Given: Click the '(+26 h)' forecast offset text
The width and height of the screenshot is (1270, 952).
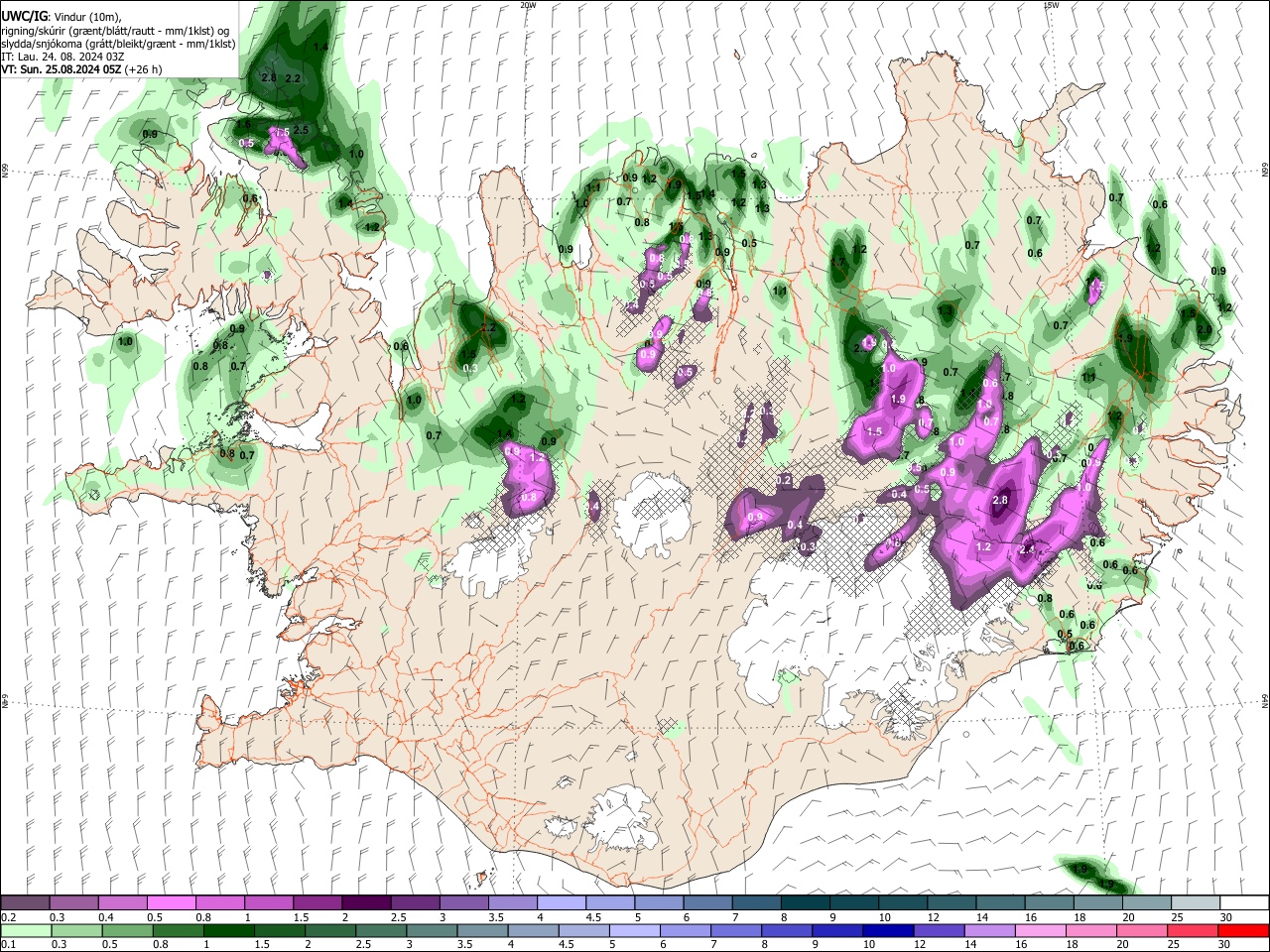Looking at the screenshot, I should click(x=143, y=69).
